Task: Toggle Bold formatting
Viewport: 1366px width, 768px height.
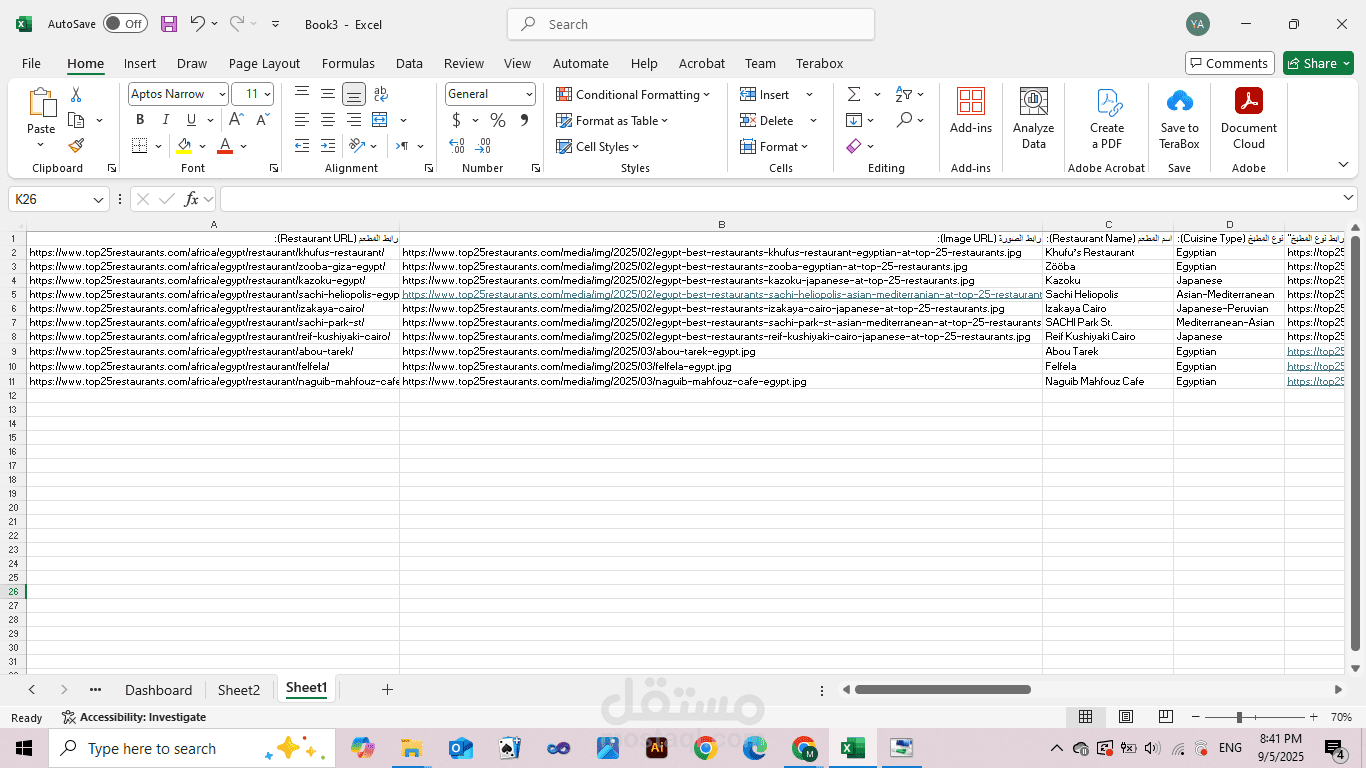Action: point(140,120)
